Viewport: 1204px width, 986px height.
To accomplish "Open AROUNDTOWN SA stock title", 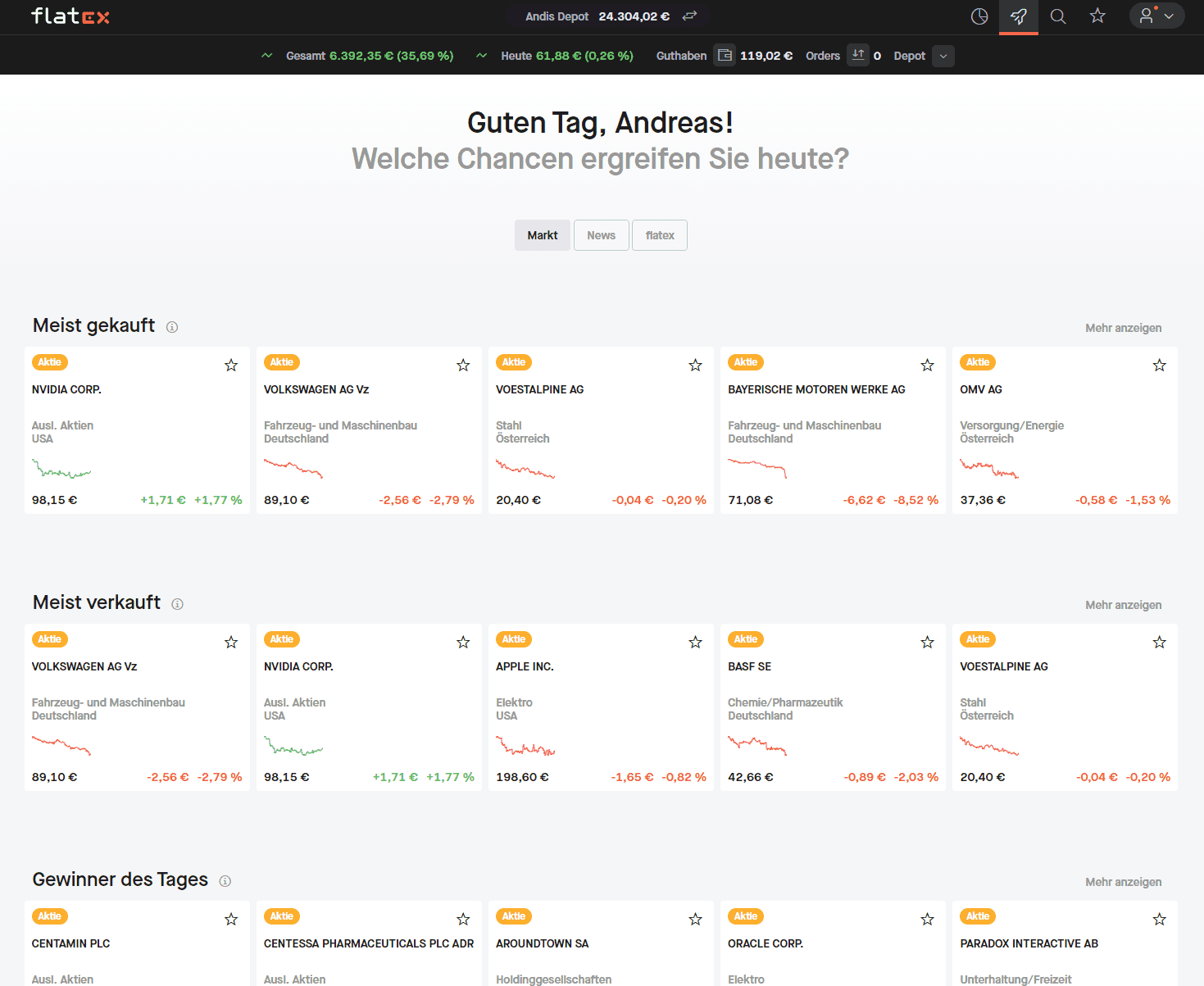I will (x=542, y=943).
